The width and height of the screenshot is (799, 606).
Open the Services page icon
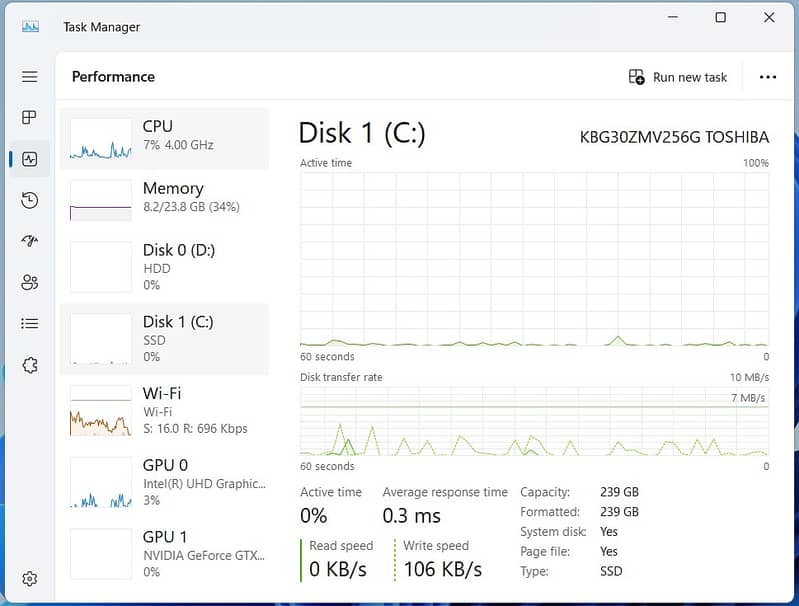tap(30, 366)
